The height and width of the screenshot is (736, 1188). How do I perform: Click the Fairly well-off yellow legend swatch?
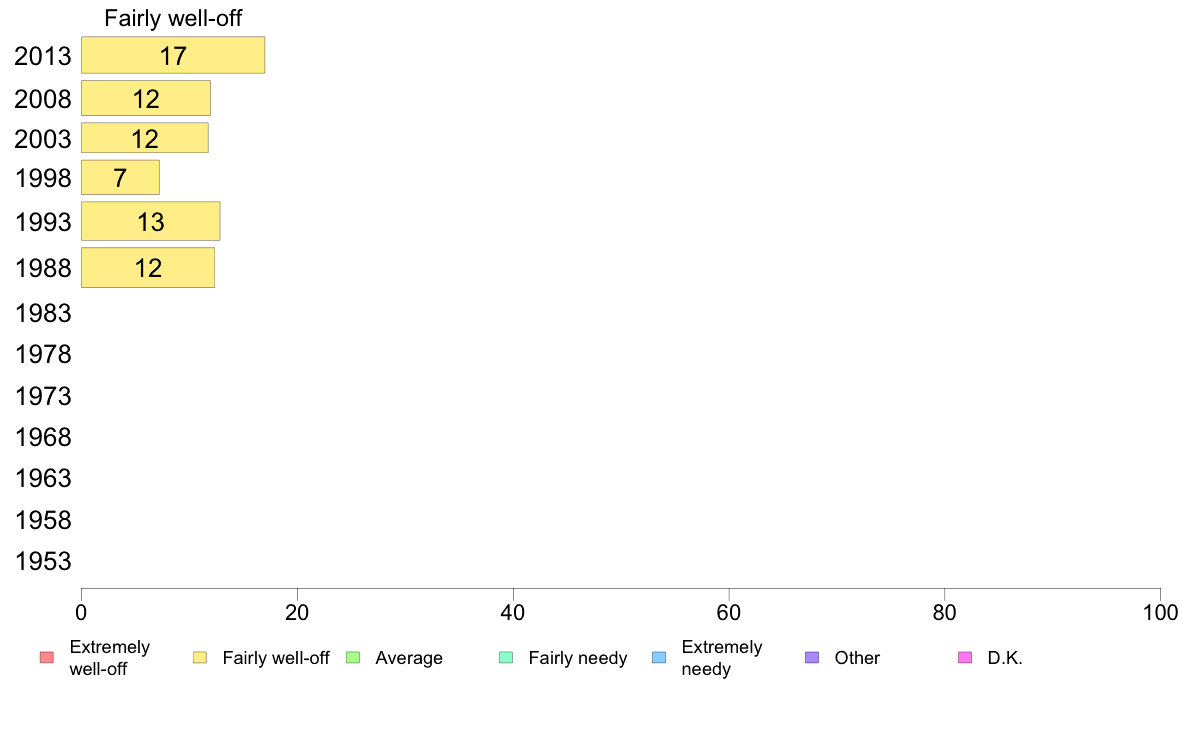[200, 657]
